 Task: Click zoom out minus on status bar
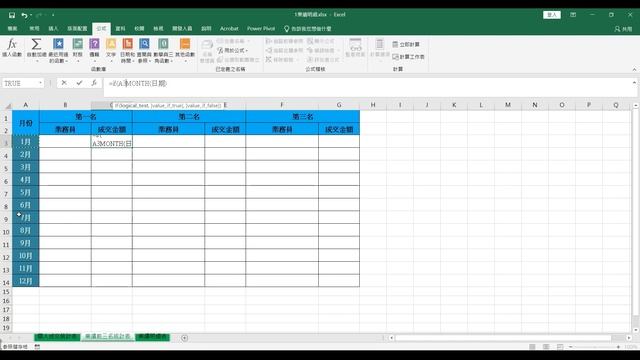coord(571,347)
